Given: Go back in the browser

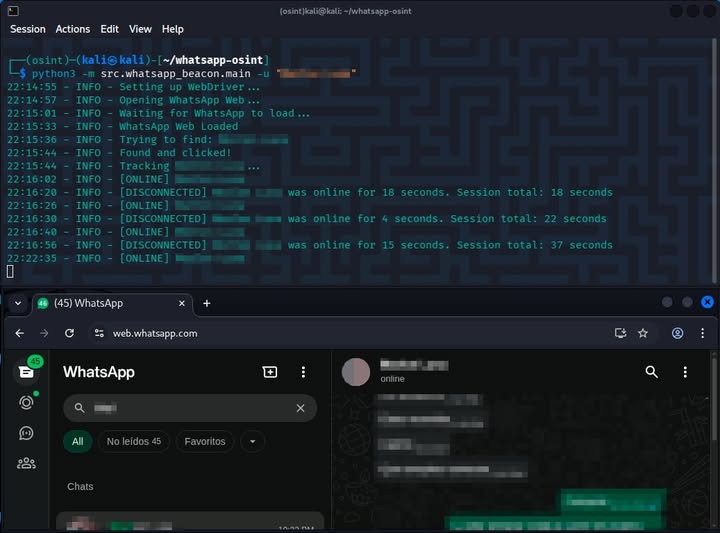Looking at the screenshot, I should pos(19,333).
